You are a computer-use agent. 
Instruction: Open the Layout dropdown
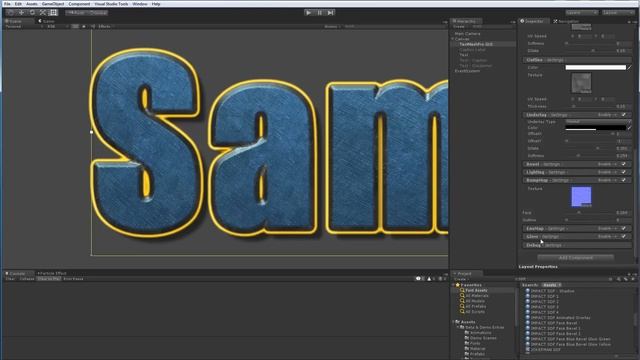[x=618, y=13]
